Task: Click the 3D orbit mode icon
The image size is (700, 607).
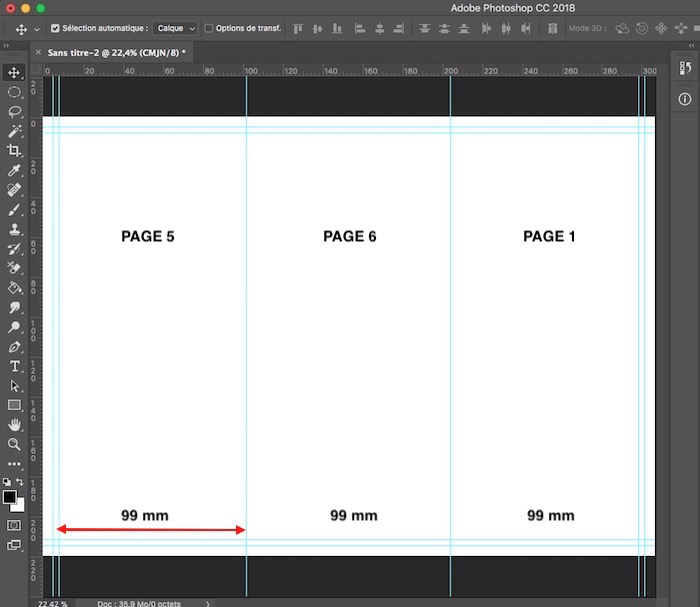Action: pyautogui.click(x=622, y=29)
